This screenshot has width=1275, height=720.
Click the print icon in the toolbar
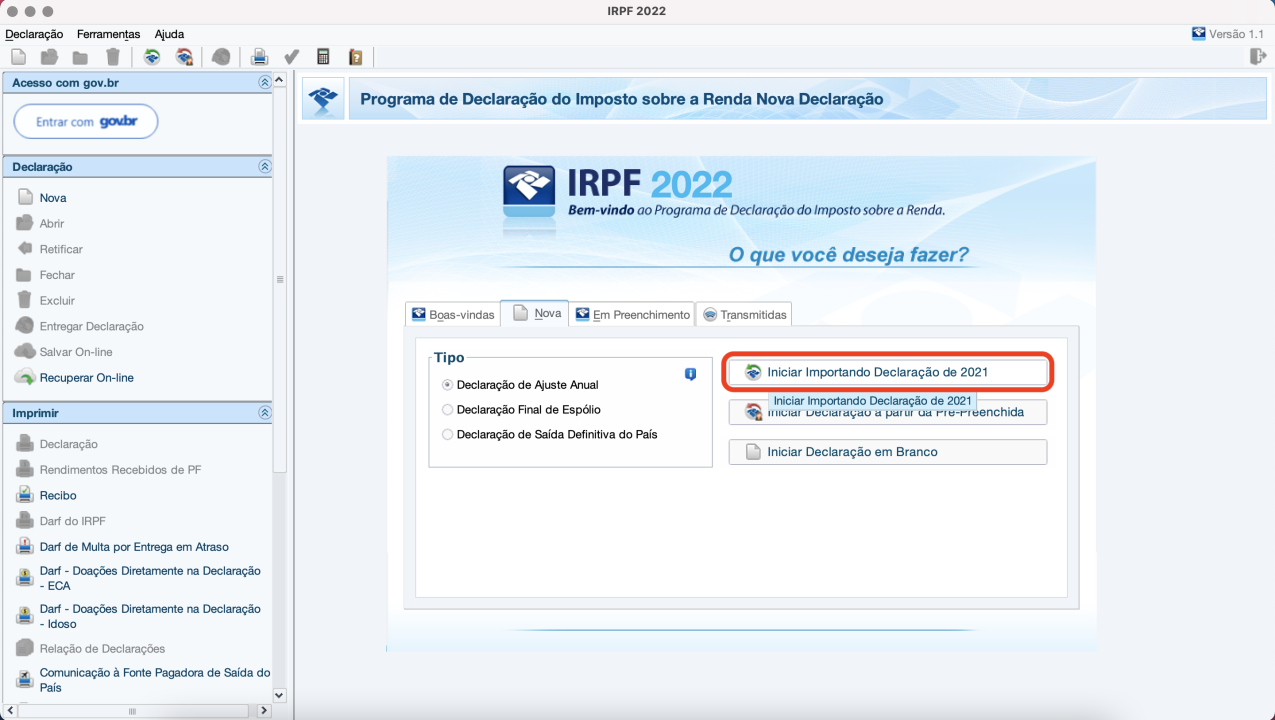coord(259,56)
